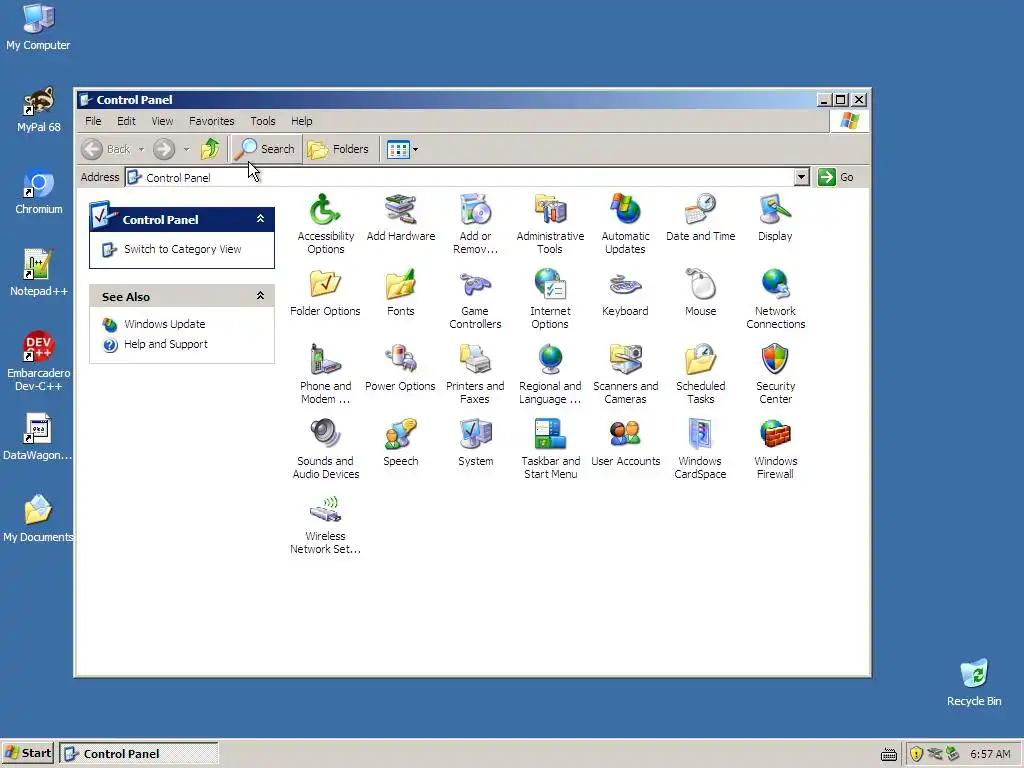The height and width of the screenshot is (768, 1024).
Task: Open the Windows Update link
Action: point(165,324)
